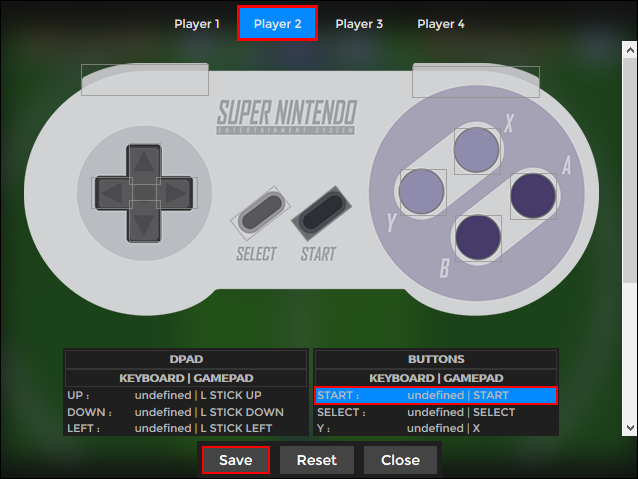Click the vertical scrollbar thumb
Screen dimensions: 638x479
tap(630, 170)
